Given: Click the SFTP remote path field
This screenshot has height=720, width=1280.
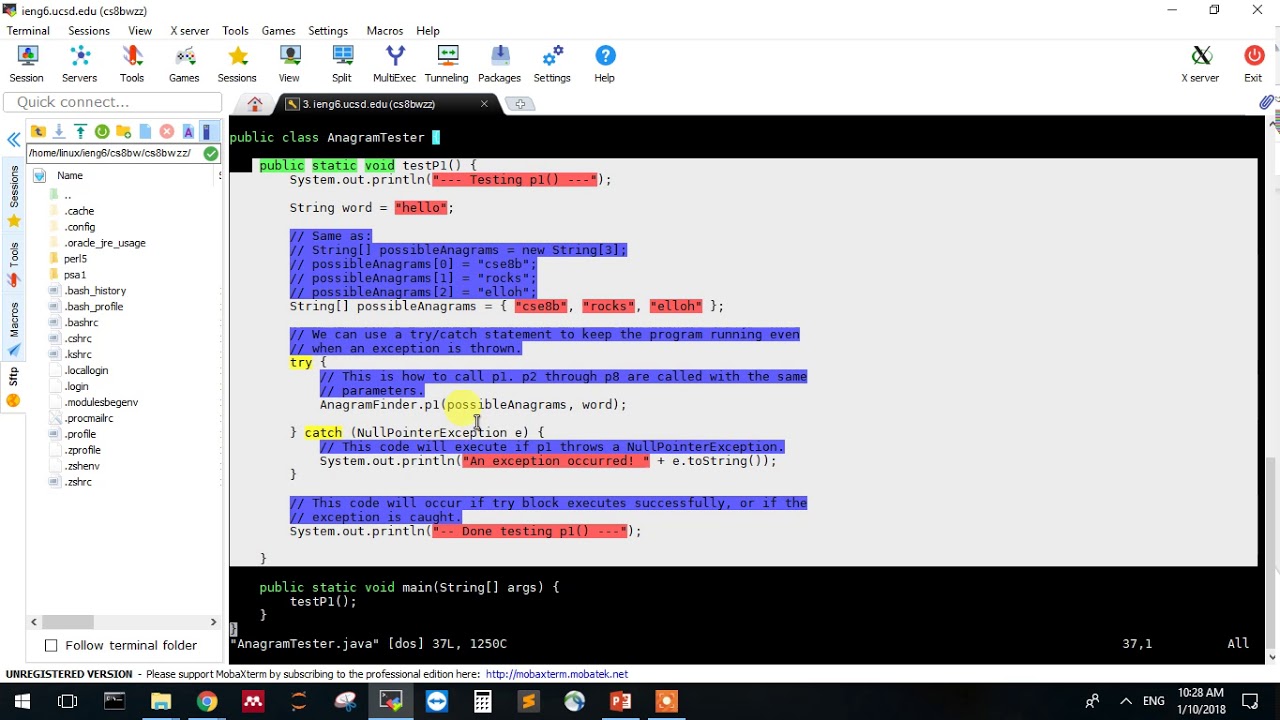Looking at the screenshot, I should coord(113,153).
